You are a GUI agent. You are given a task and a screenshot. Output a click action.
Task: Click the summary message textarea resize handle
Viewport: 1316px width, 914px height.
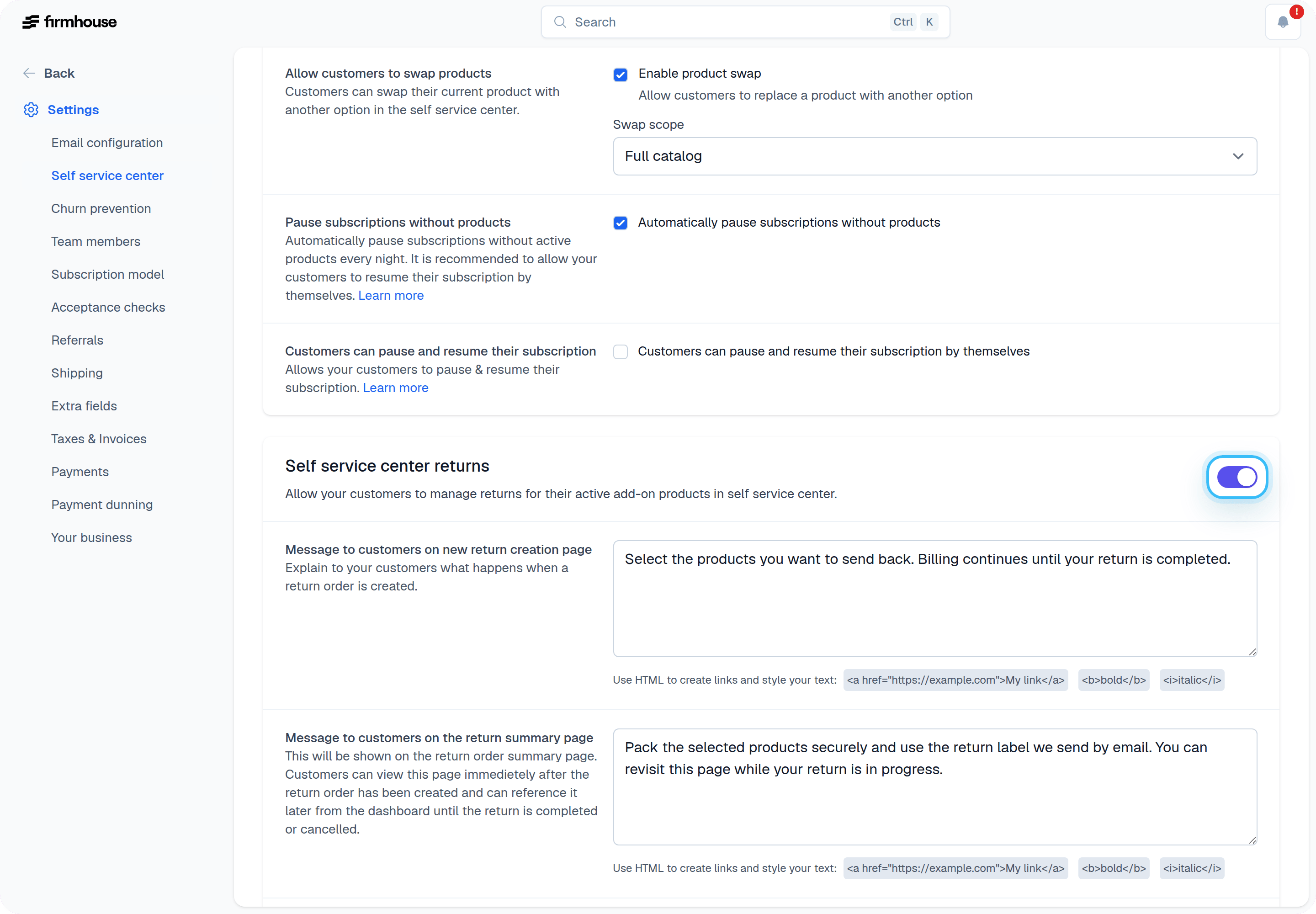tap(1252, 840)
